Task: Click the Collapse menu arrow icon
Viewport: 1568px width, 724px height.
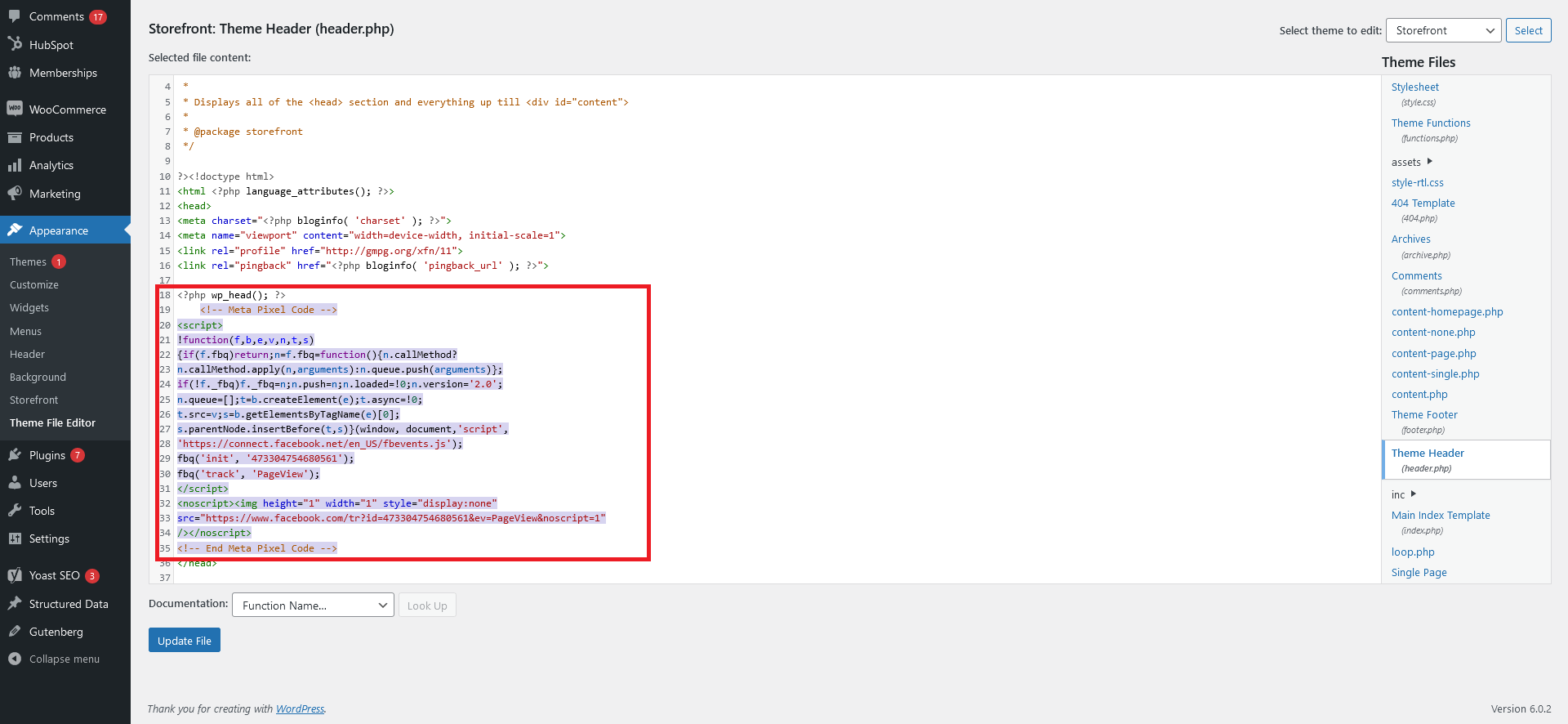Action: pos(15,659)
